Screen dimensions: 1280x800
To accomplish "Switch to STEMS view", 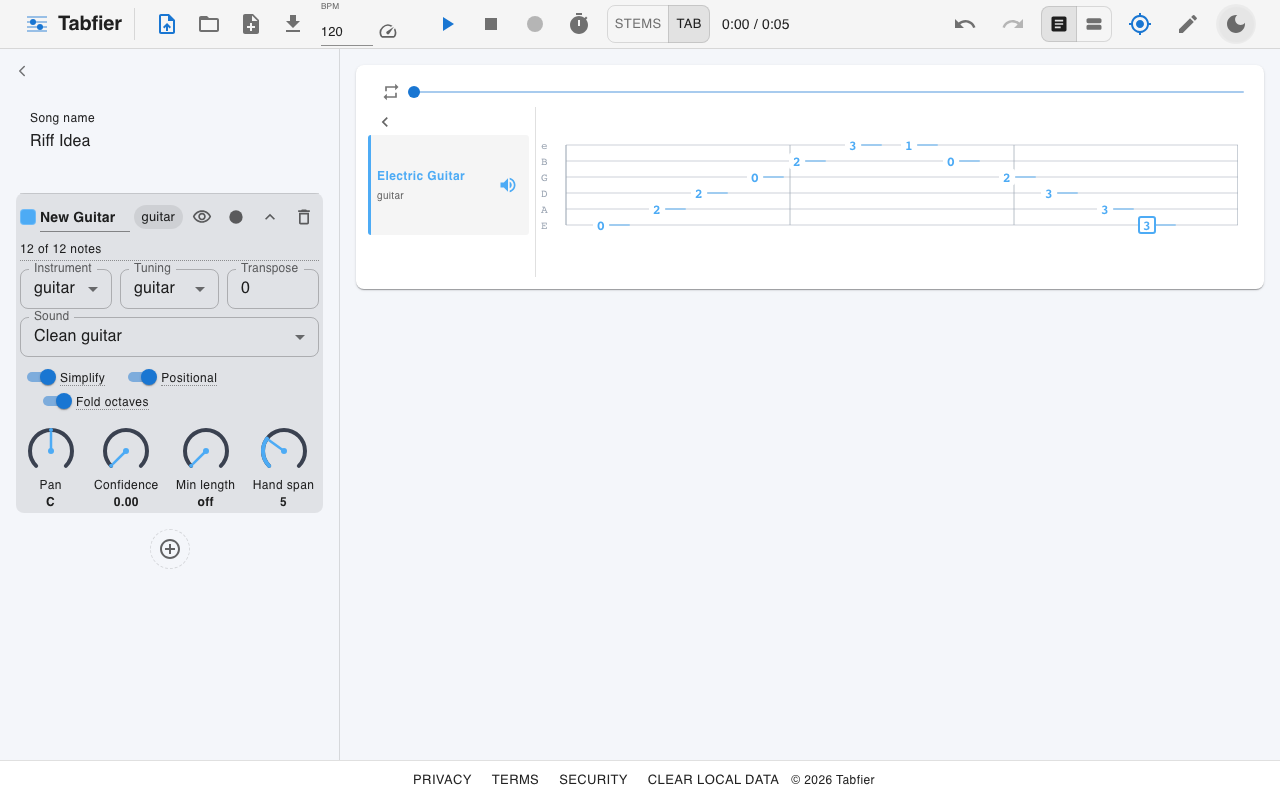I will point(638,24).
